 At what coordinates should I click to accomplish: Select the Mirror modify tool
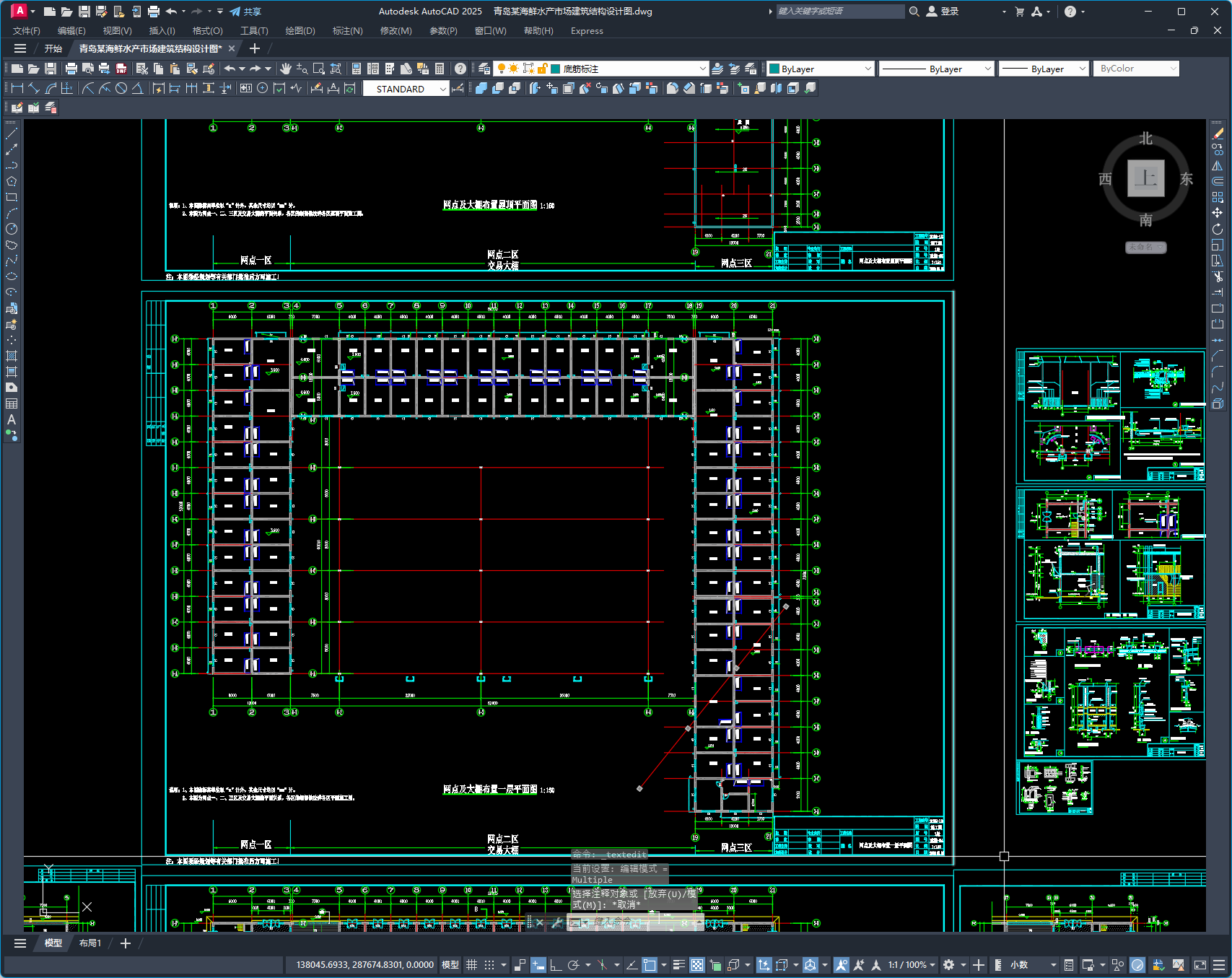coord(1218,165)
